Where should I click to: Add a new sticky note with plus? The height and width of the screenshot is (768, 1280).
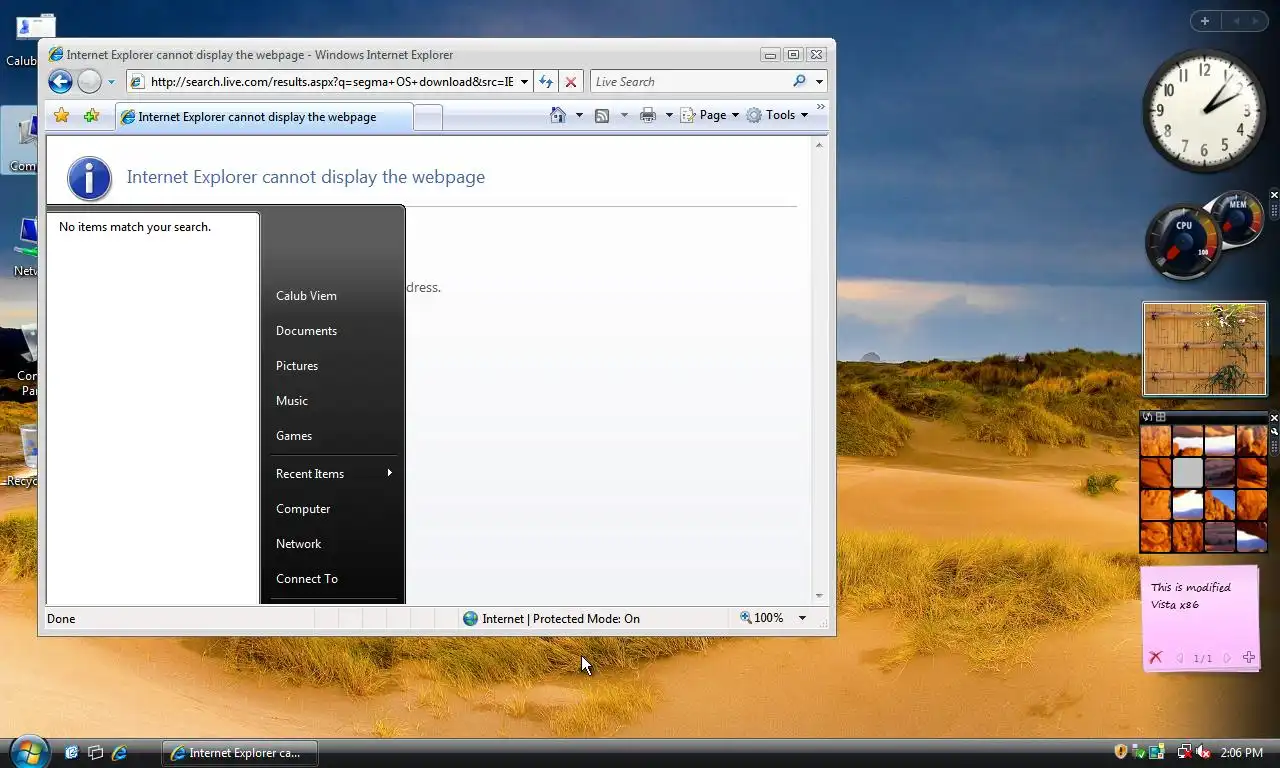click(1249, 657)
